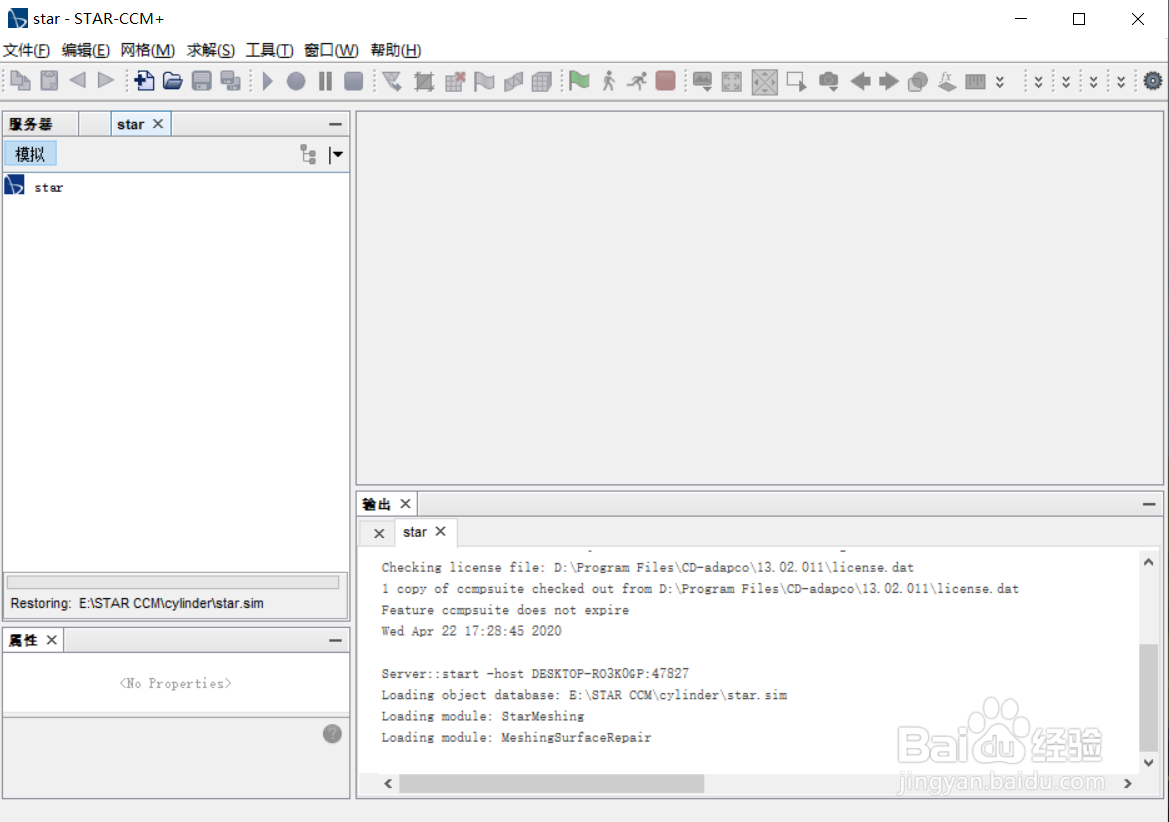Close the star tab in the output window
Screen dimensions: 1169x822
click(441, 531)
